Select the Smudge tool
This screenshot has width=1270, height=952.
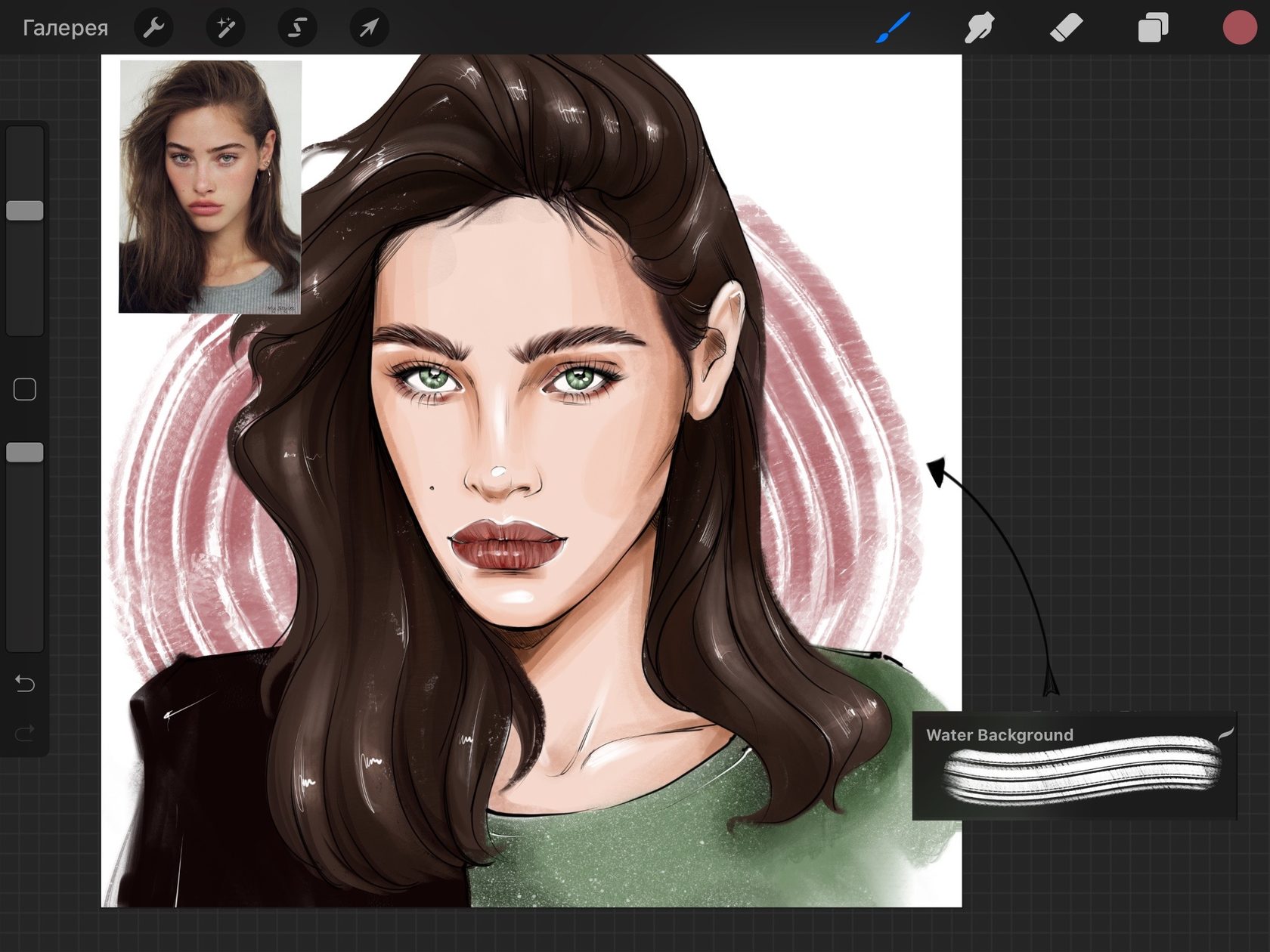(979, 28)
